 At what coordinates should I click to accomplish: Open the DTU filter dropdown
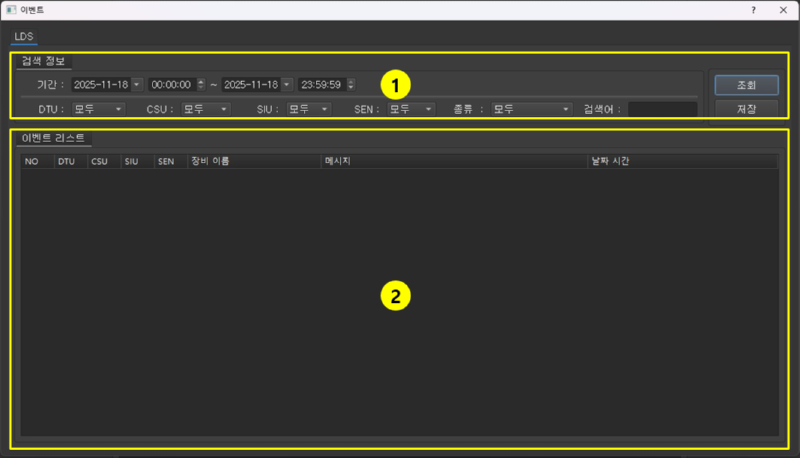coord(98,109)
